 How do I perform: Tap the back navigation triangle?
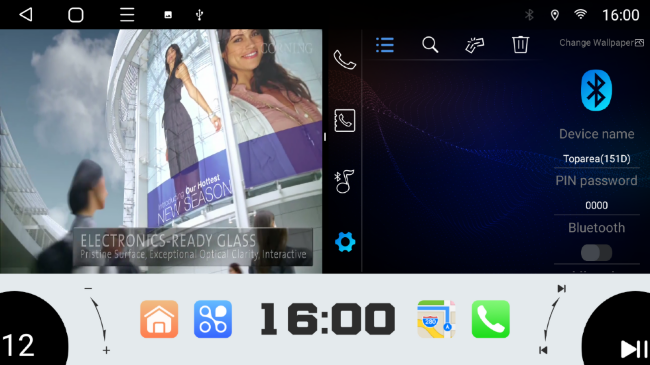tap(26, 15)
